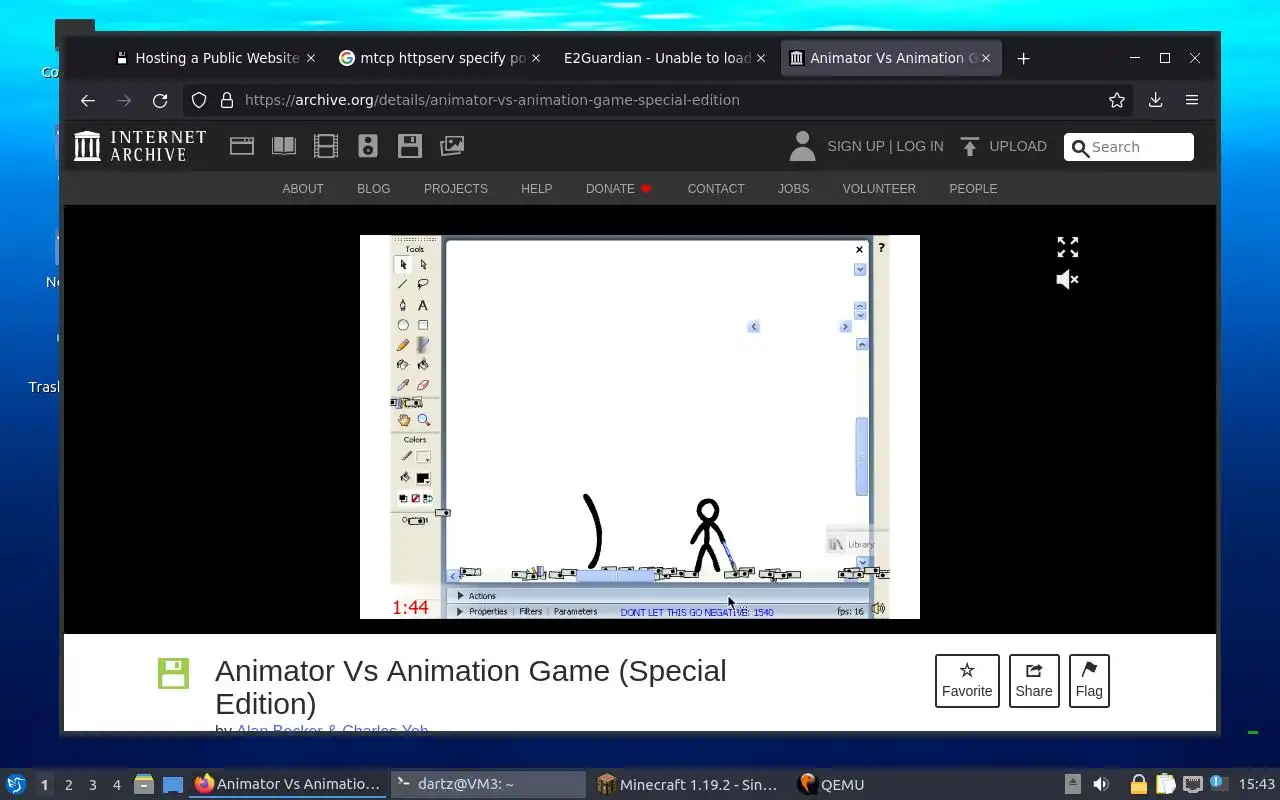Click the up chevron above the vertical scrollbar

(862, 344)
